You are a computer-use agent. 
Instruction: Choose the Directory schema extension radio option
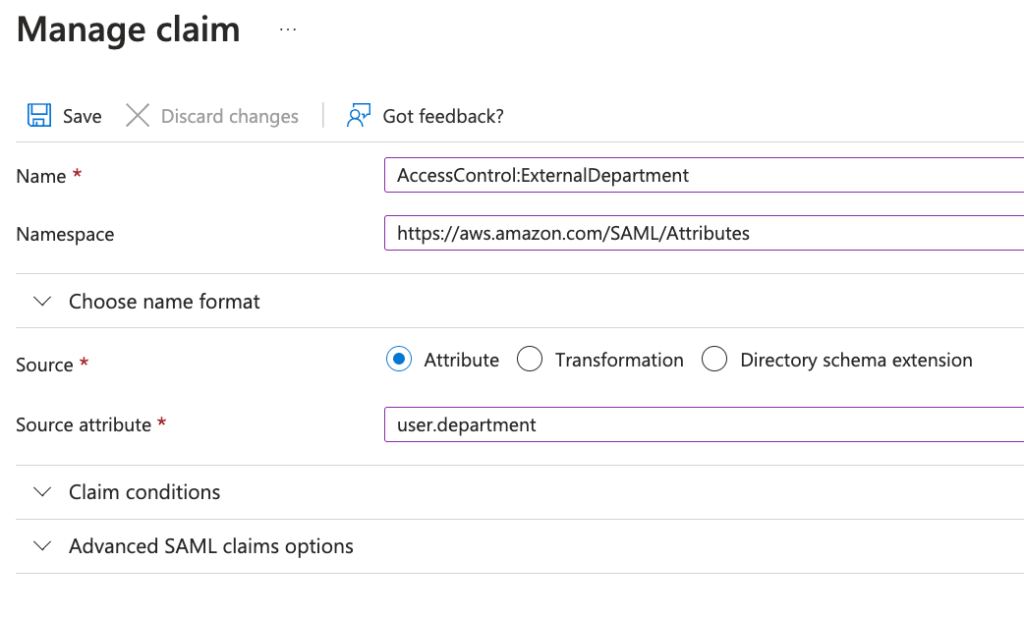pyautogui.click(x=714, y=360)
